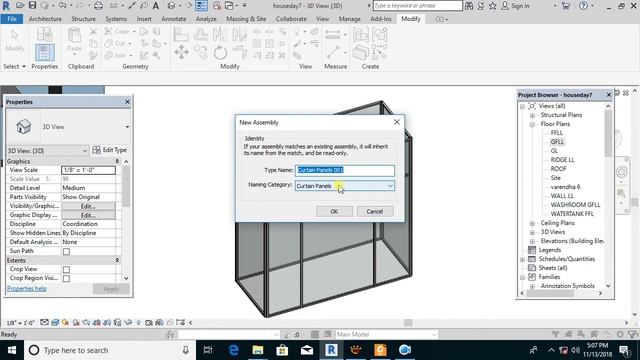Click the Align tool in Modify panel

pyautogui.click(x=180, y=35)
